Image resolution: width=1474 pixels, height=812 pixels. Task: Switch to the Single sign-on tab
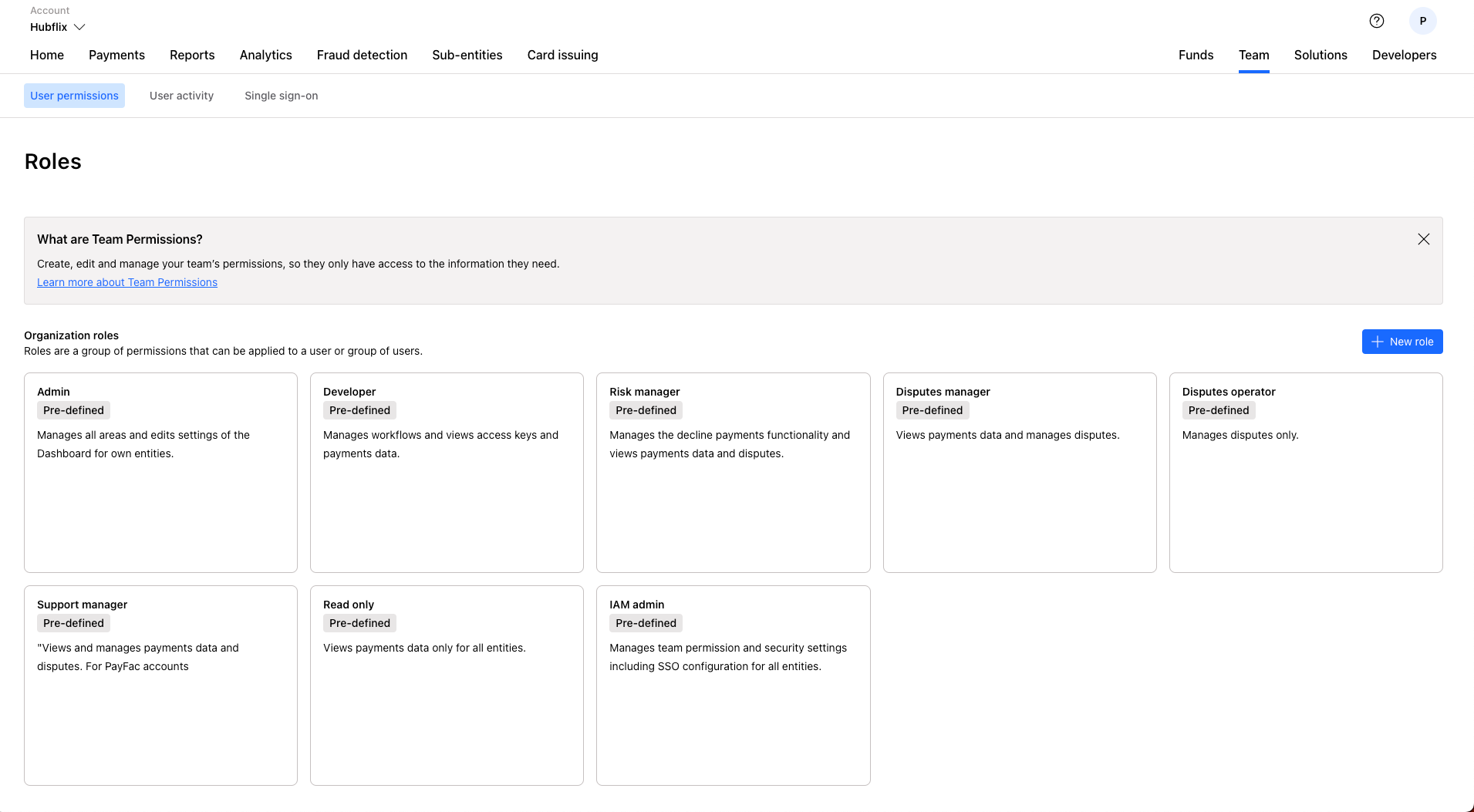[x=281, y=95]
